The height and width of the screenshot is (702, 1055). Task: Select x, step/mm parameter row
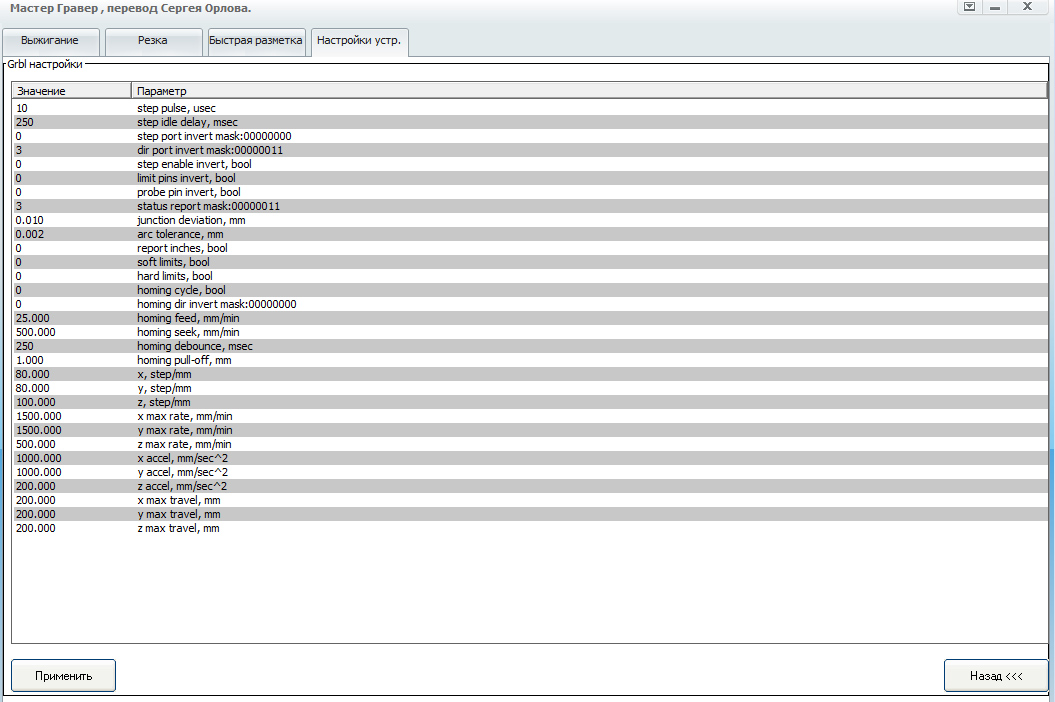pyautogui.click(x=530, y=374)
